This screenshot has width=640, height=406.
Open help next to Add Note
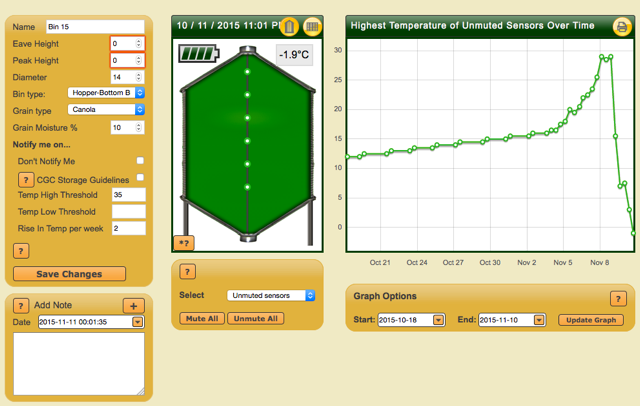pos(21,305)
